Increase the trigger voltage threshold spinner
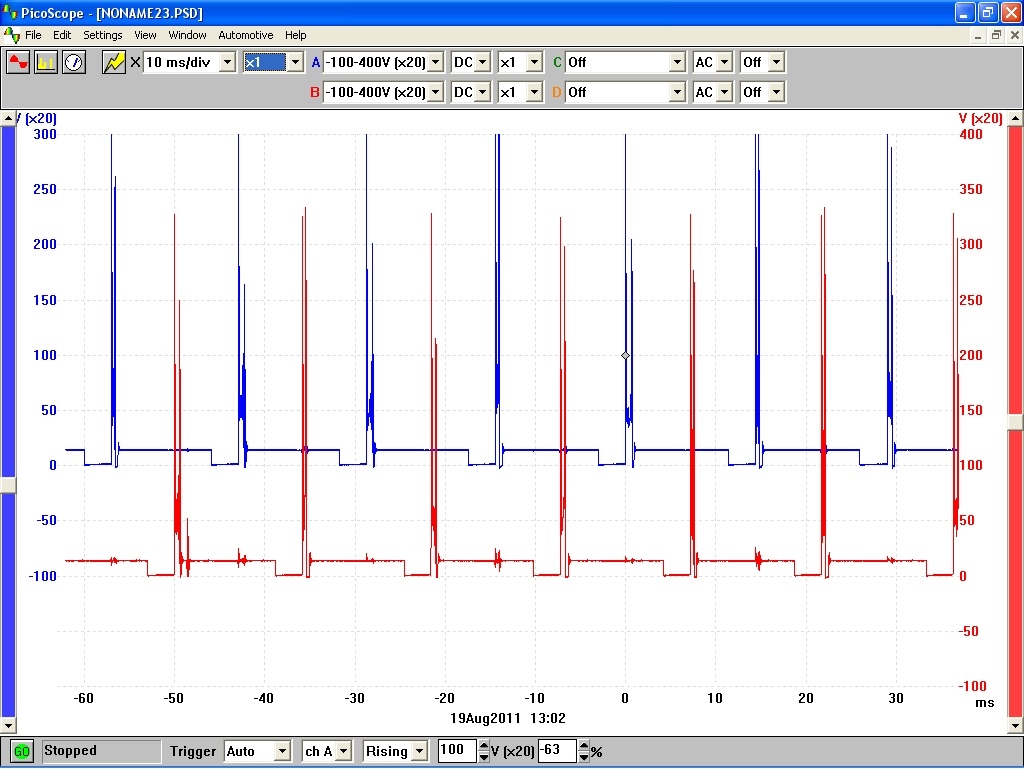 (484, 746)
